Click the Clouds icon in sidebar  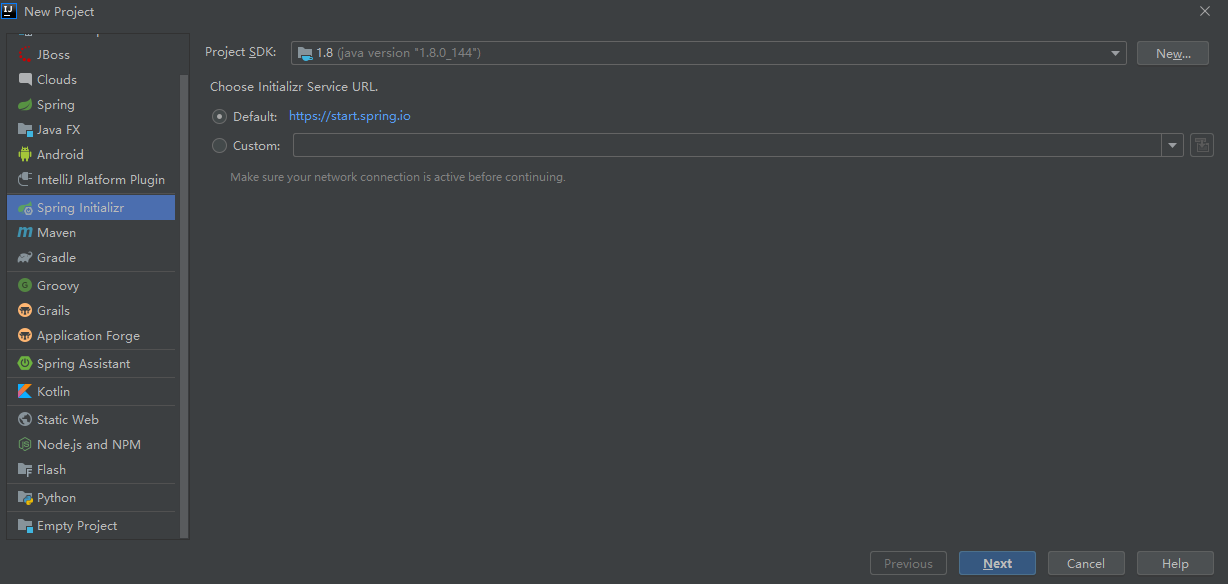[x=25, y=80]
